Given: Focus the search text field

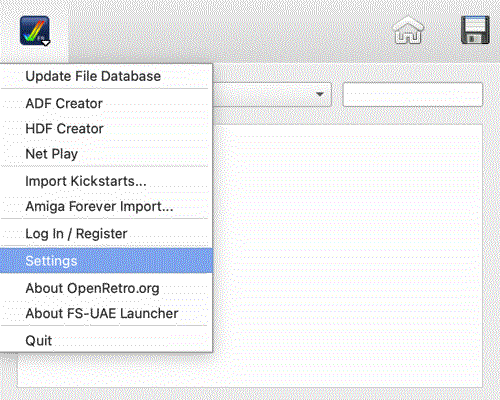Looking at the screenshot, I should coord(413,95).
